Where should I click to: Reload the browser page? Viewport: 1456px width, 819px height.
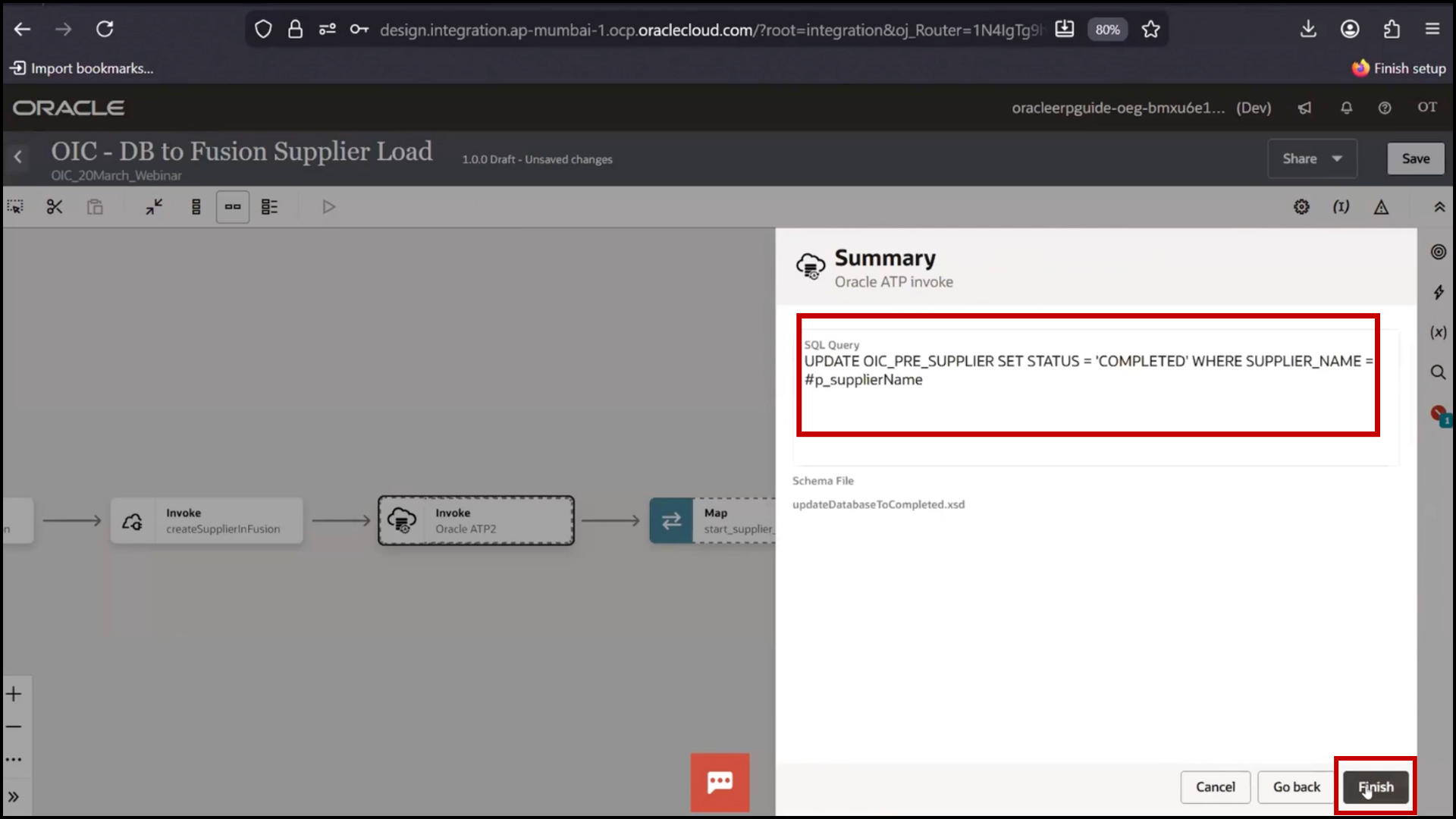(105, 30)
